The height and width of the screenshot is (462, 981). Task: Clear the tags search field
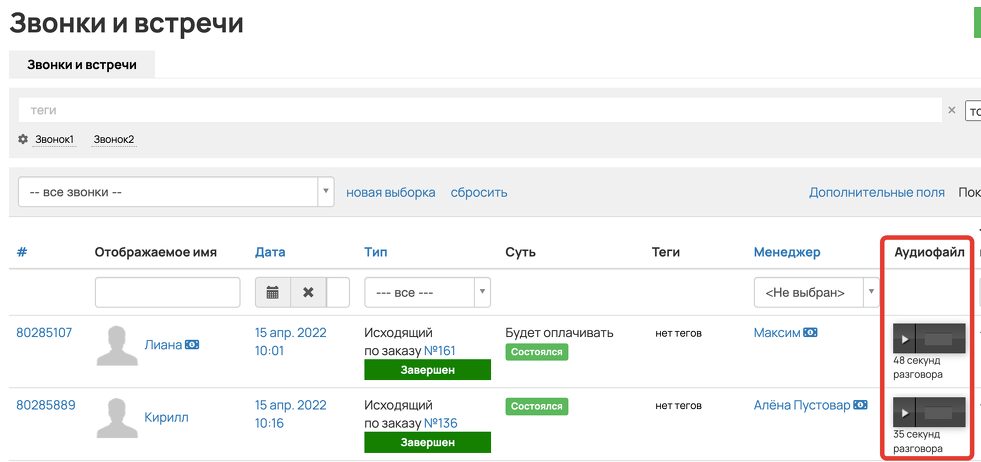tap(951, 111)
